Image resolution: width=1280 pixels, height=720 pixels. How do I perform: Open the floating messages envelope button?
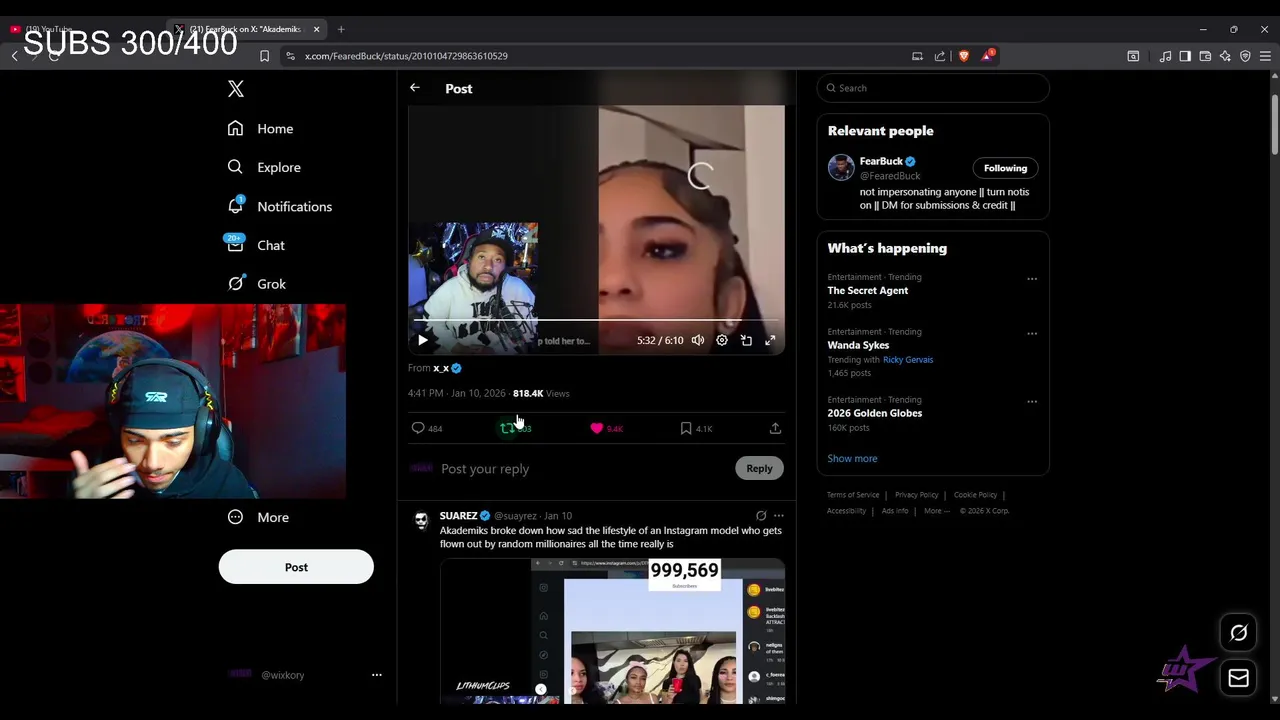click(1238, 678)
